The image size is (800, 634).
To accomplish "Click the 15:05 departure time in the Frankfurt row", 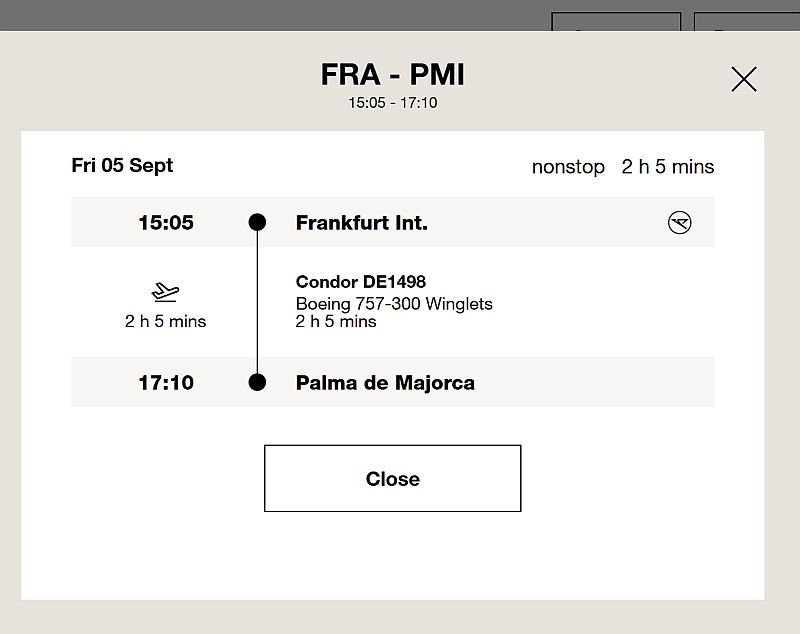I will (165, 223).
